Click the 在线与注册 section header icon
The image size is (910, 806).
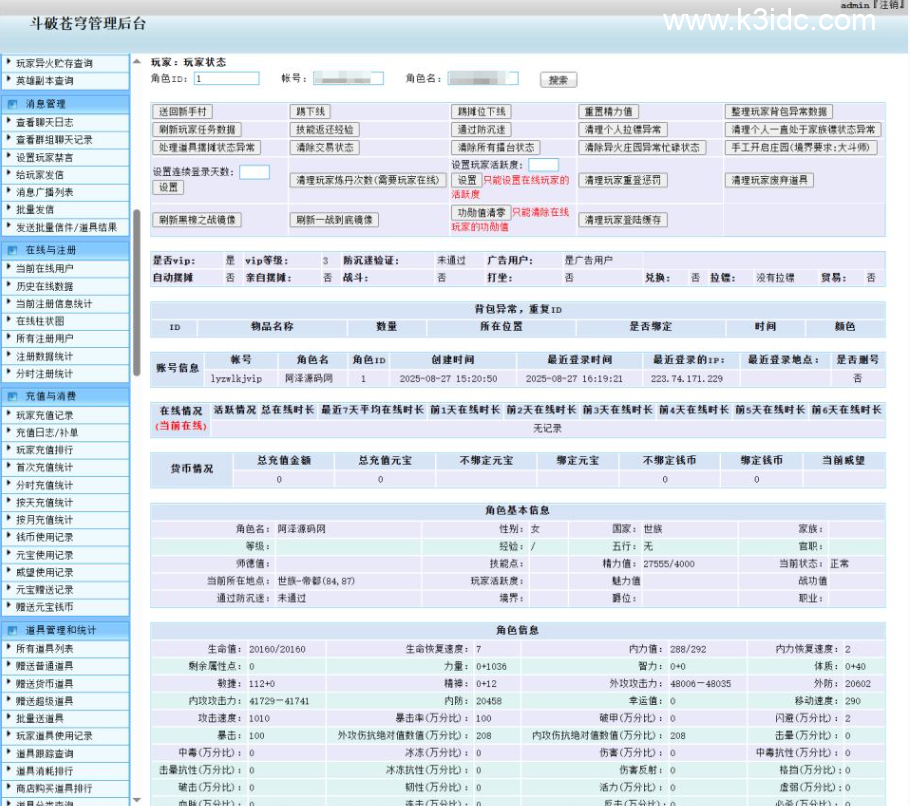[12, 250]
